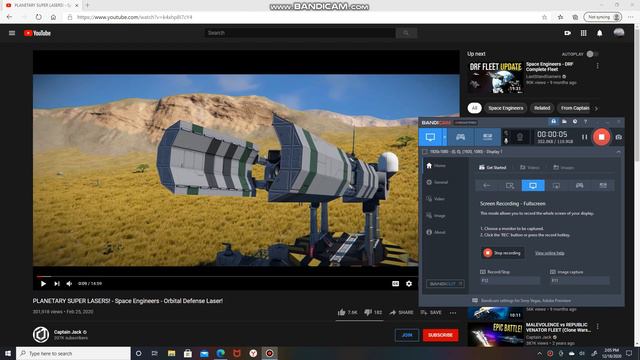Add this page to favorites star

pyautogui.click(x=544, y=17)
